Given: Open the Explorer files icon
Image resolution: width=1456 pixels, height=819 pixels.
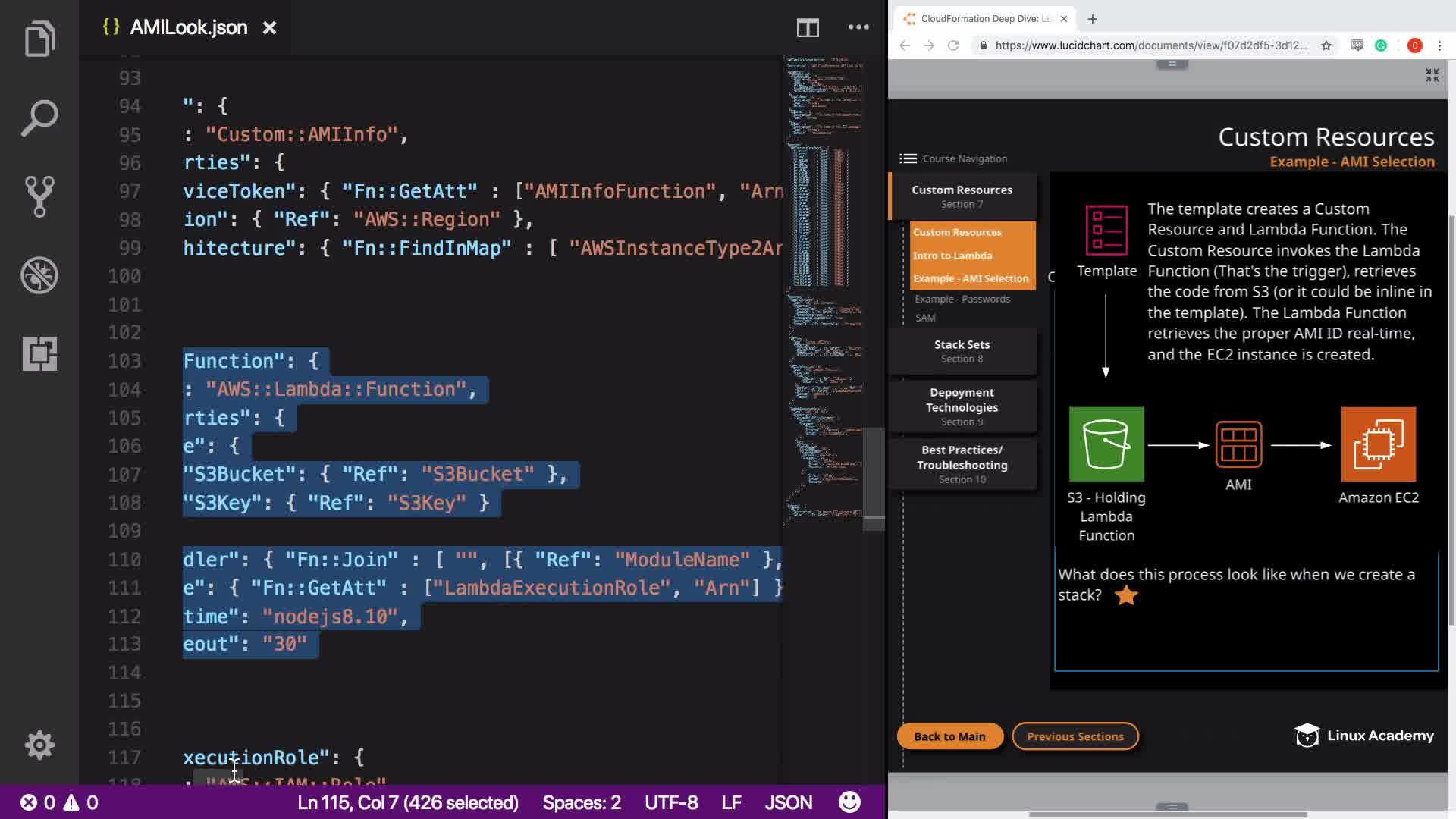Looking at the screenshot, I should click(x=39, y=39).
